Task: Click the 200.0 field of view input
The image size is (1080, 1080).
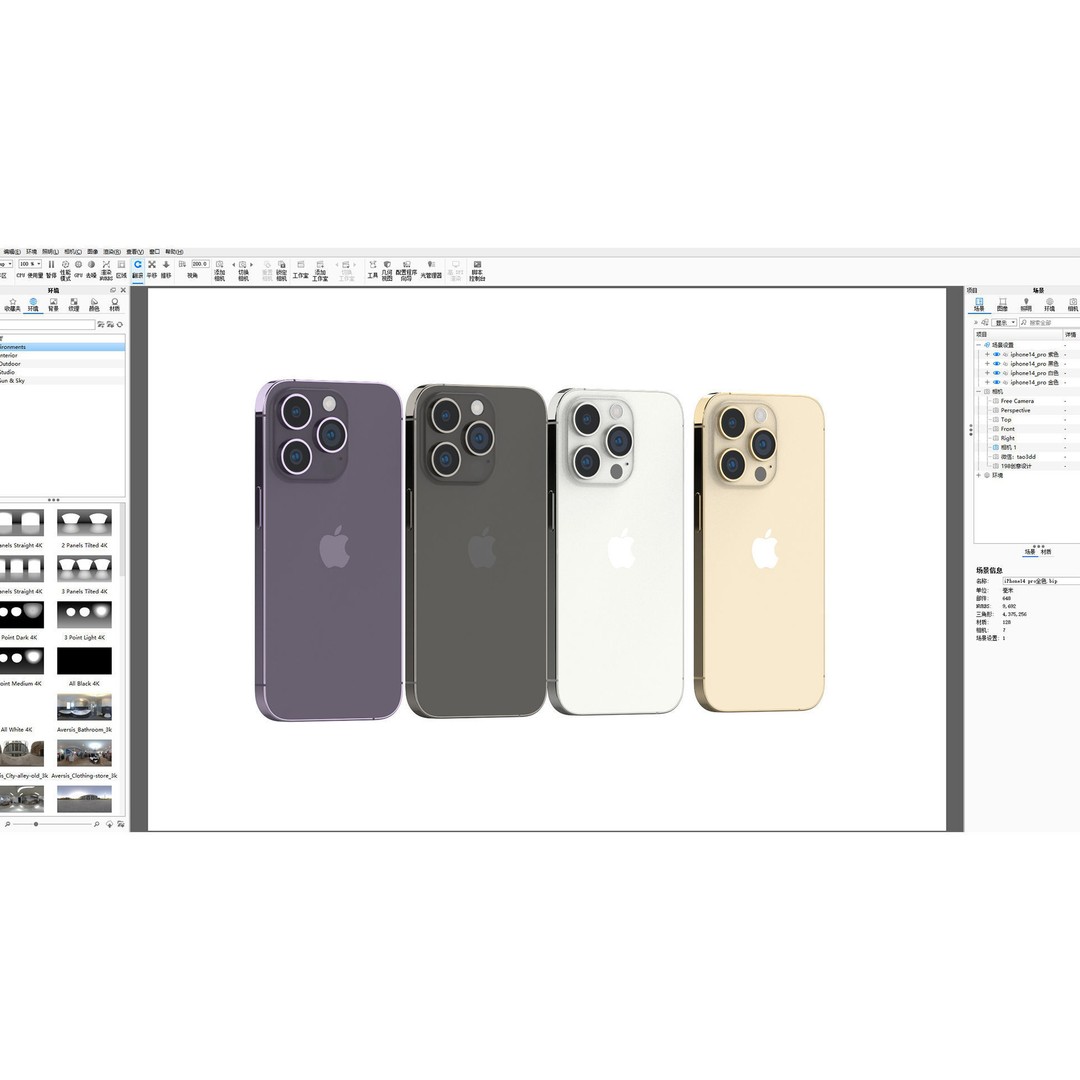Action: [x=200, y=264]
